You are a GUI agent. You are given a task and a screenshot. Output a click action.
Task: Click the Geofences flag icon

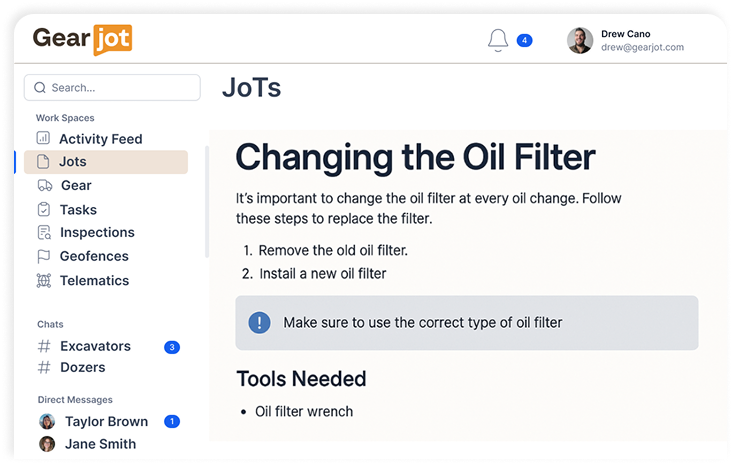(43, 256)
